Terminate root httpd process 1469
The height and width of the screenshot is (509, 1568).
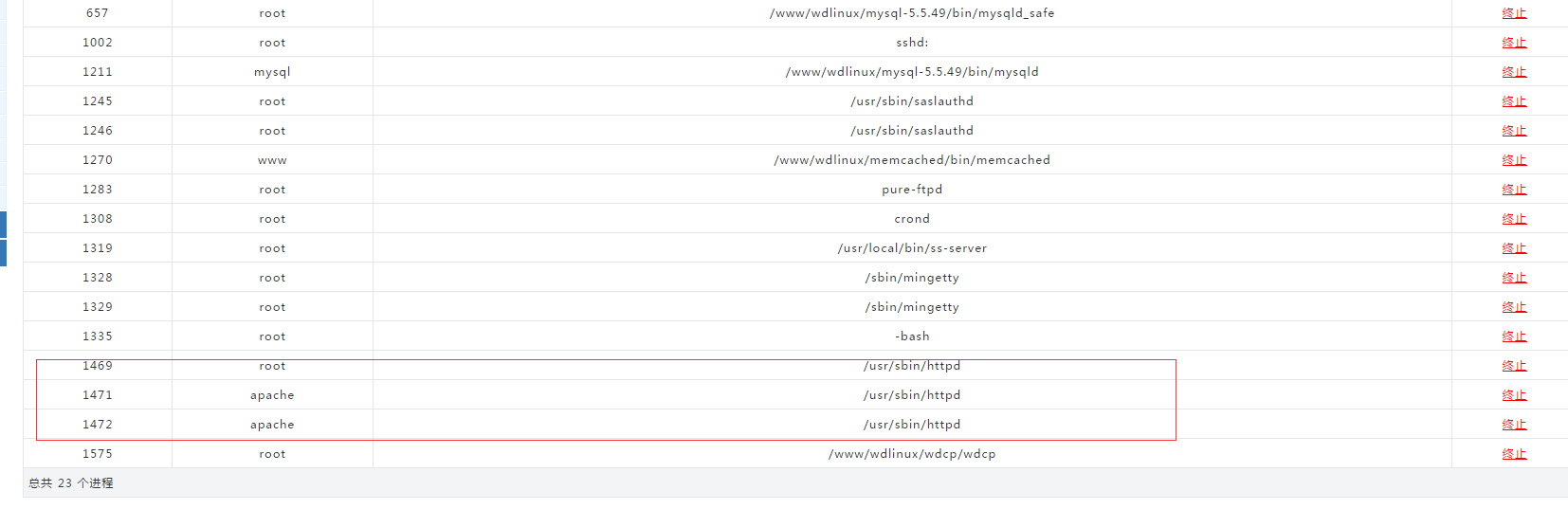point(1514,366)
